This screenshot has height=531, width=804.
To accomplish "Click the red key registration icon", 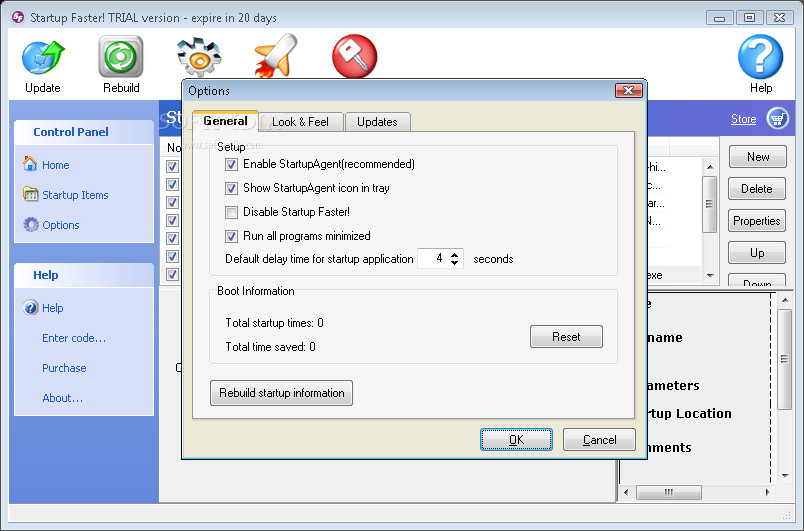I will click(x=354, y=56).
